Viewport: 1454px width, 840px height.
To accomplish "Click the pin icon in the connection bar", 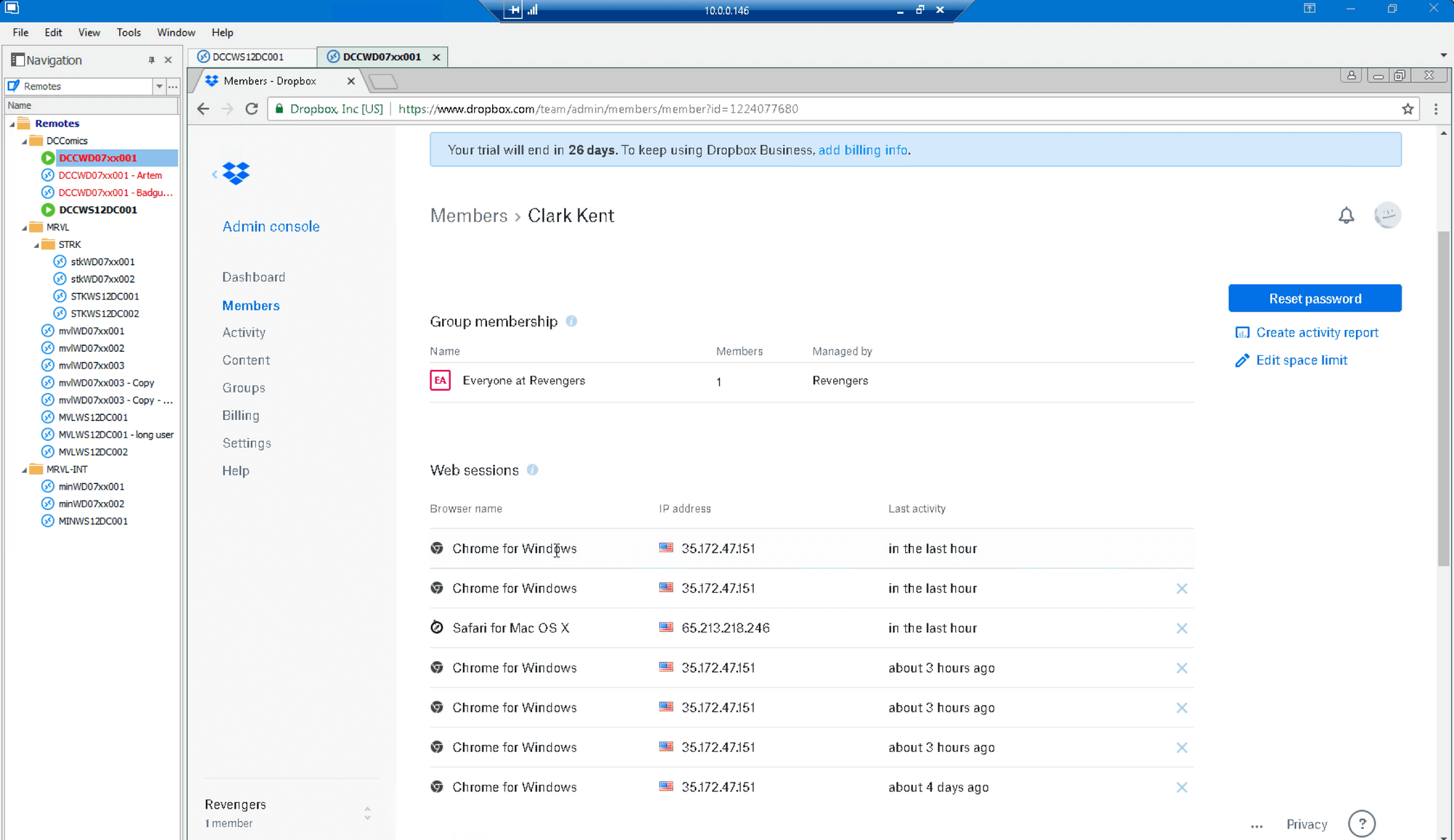I will pos(513,10).
